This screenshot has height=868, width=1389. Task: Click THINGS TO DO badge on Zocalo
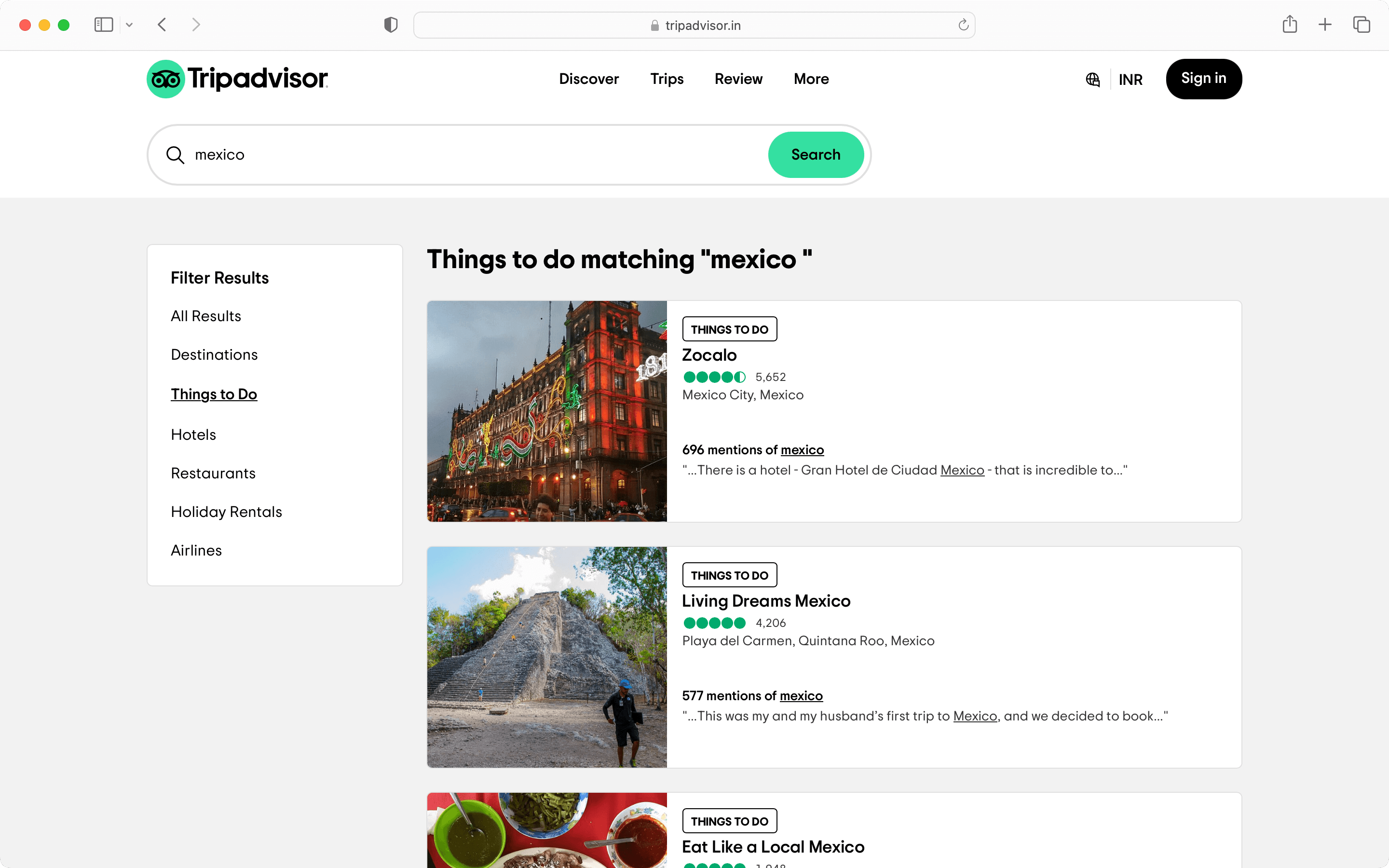click(730, 329)
